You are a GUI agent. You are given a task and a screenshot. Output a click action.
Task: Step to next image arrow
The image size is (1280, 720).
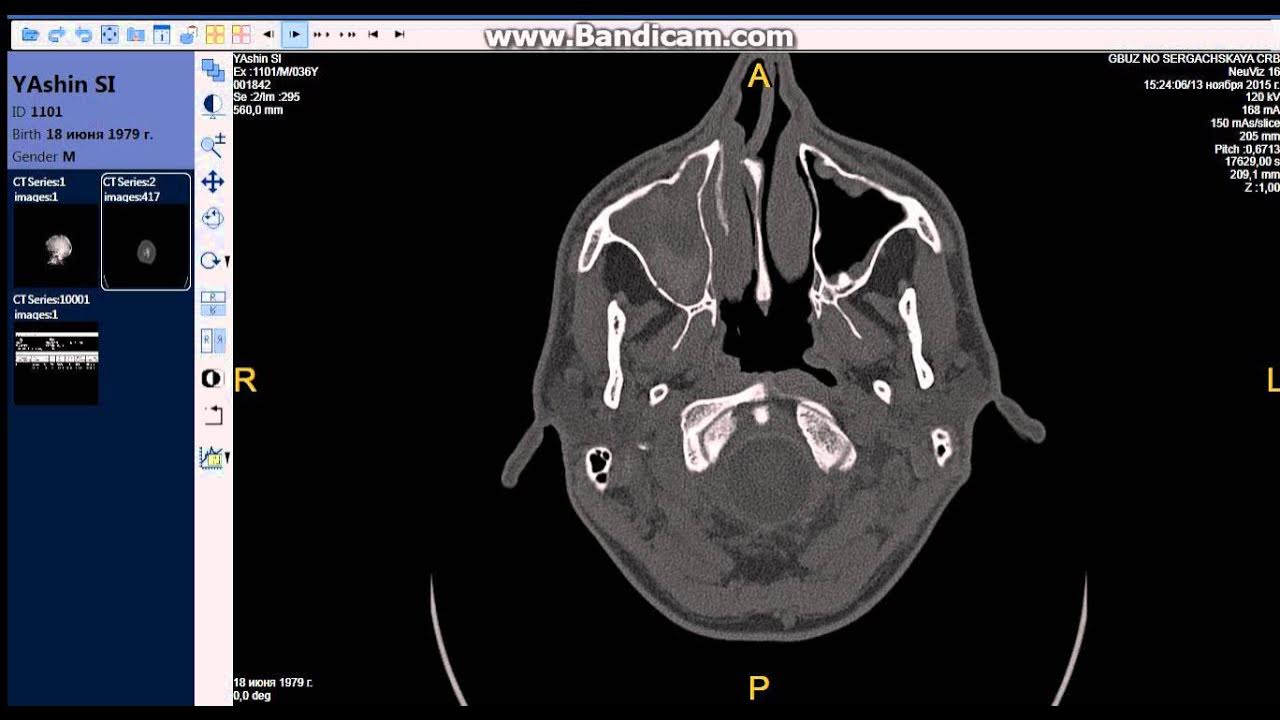[x=294, y=35]
